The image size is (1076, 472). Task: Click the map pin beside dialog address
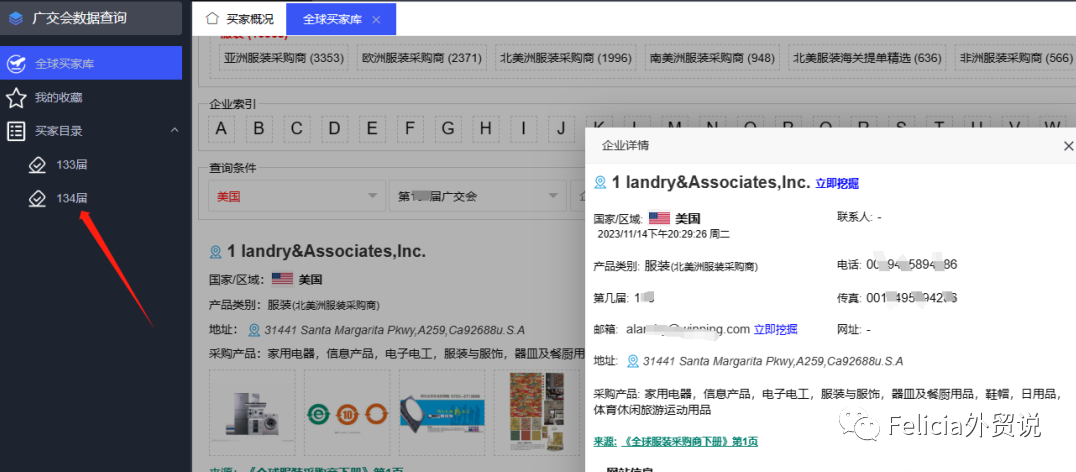[x=633, y=361]
